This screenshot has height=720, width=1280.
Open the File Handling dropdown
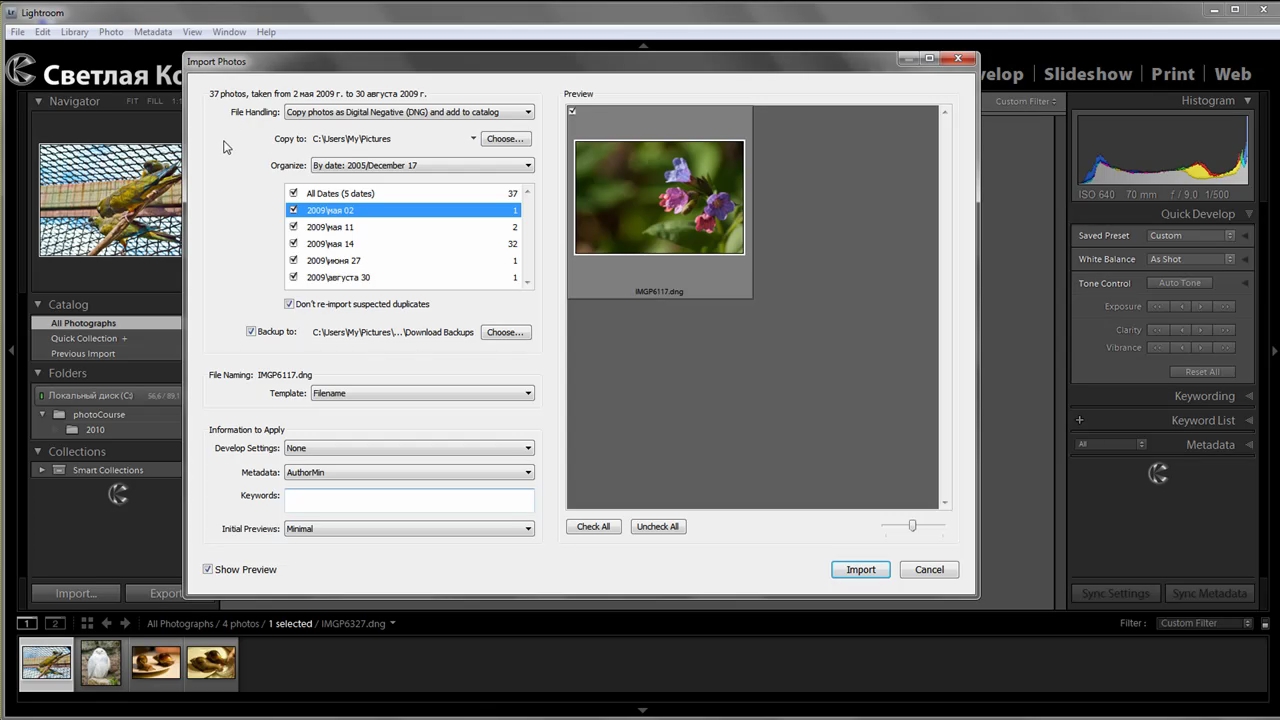point(409,112)
